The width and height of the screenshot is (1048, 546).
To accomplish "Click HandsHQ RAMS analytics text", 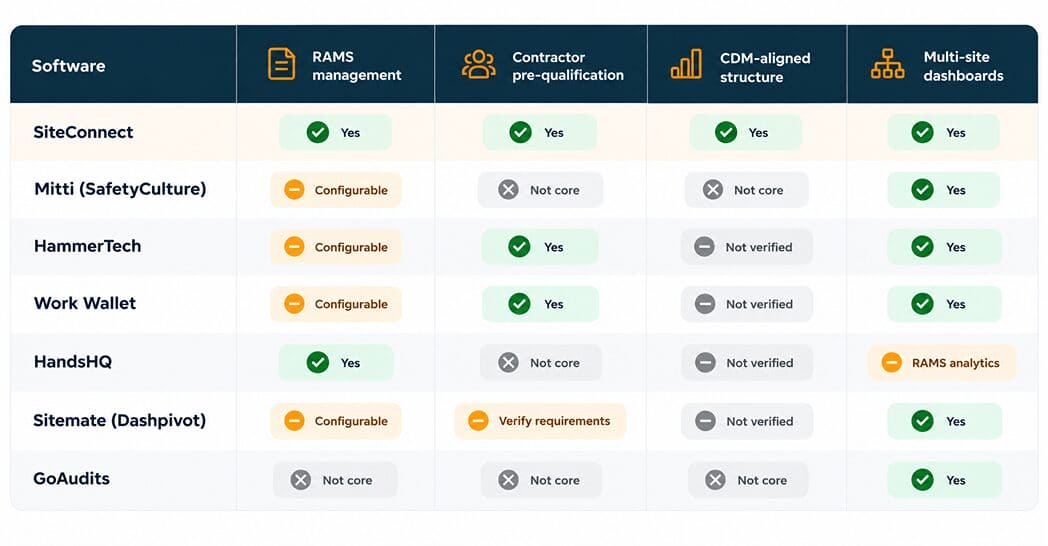I will 955,363.
